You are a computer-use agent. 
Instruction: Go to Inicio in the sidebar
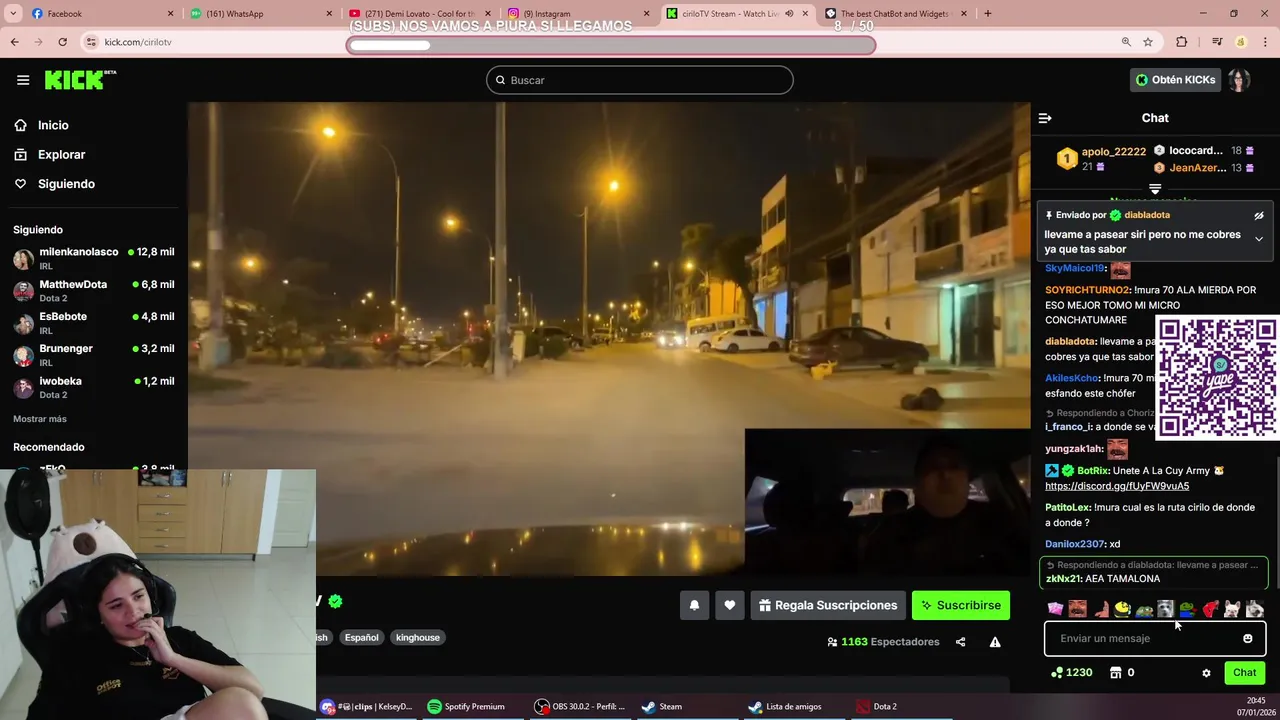(94, 125)
